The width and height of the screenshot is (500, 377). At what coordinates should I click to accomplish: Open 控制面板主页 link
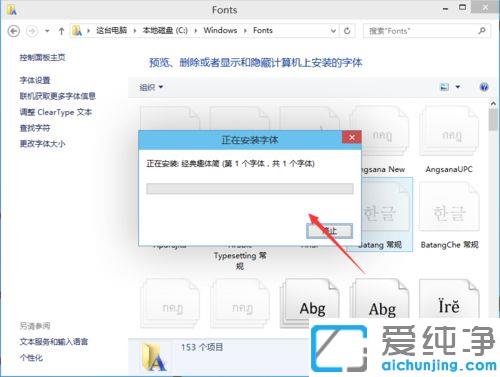point(42,57)
